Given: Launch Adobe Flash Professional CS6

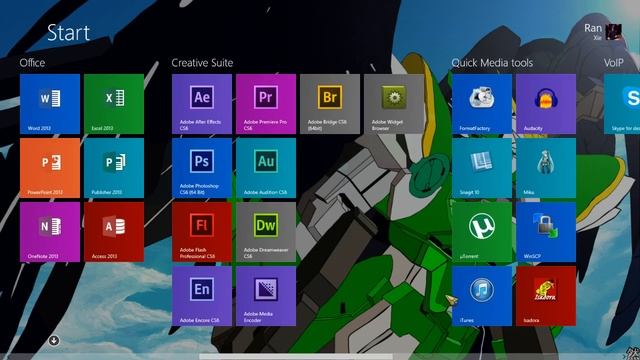Looking at the screenshot, I should pyautogui.click(x=202, y=232).
